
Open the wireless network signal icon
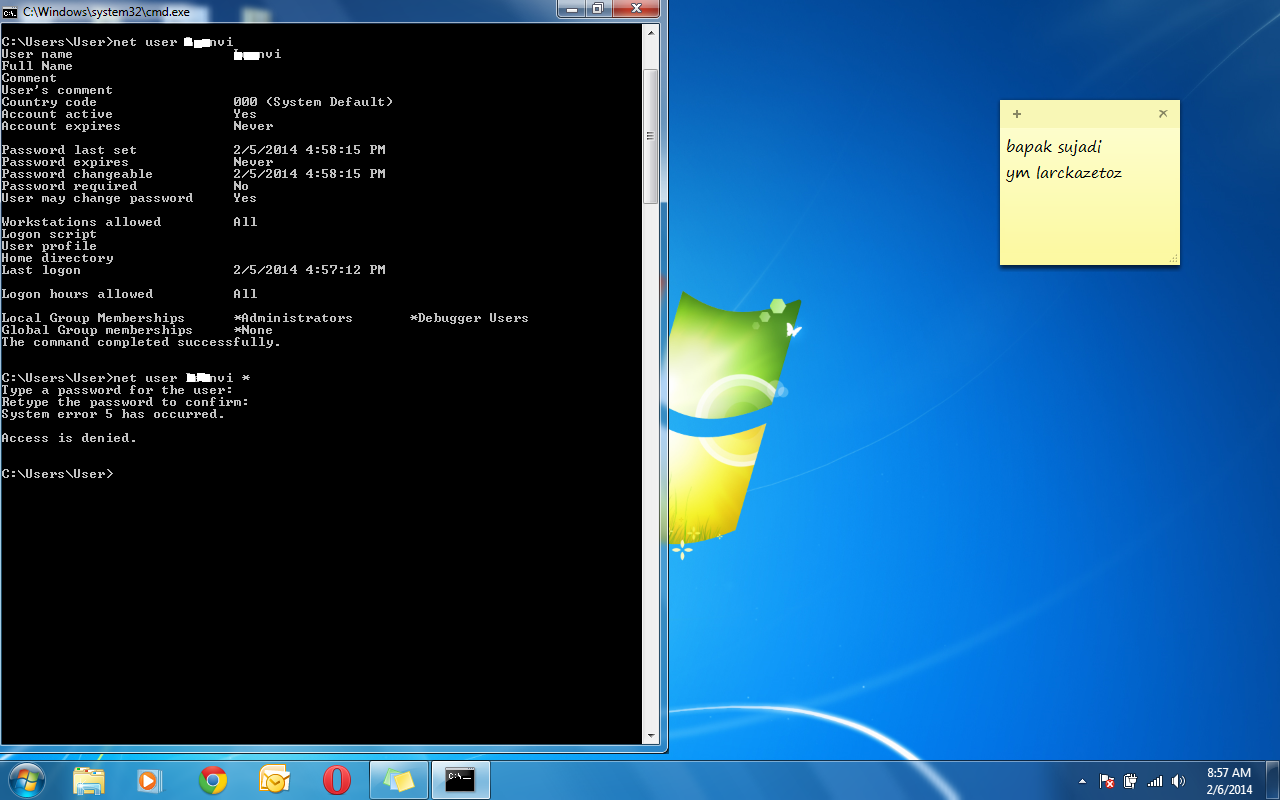click(1155, 781)
